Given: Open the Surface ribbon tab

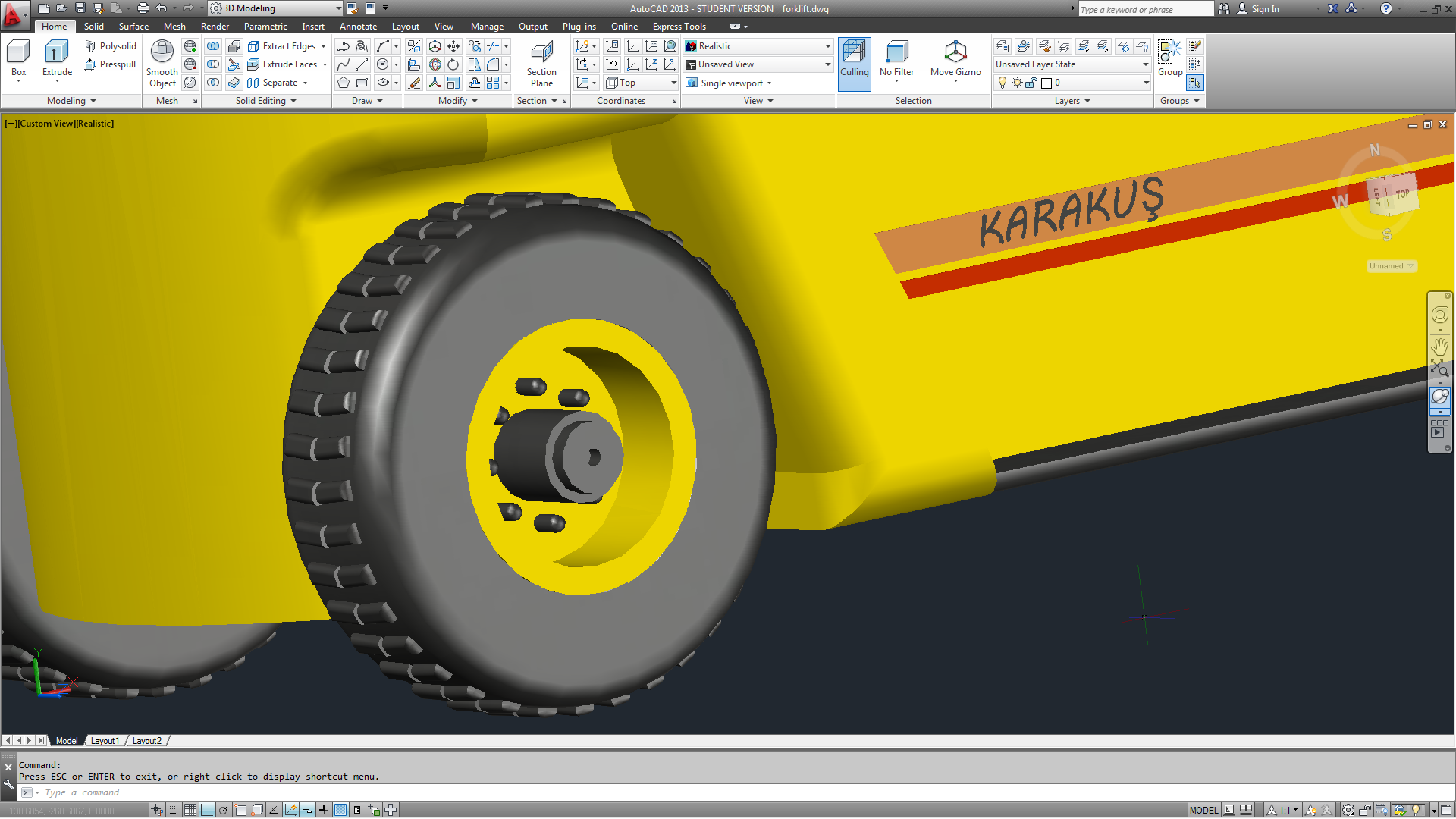Looking at the screenshot, I should click(x=133, y=27).
